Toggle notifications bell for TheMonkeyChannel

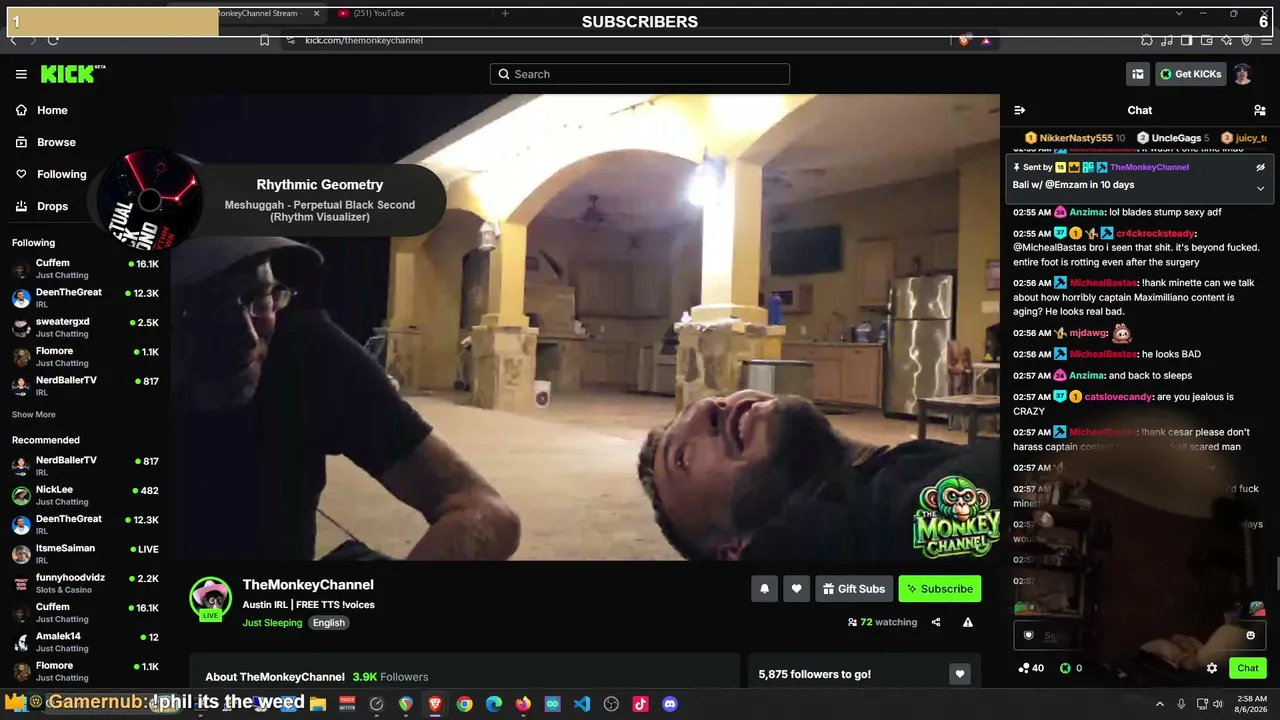click(765, 589)
